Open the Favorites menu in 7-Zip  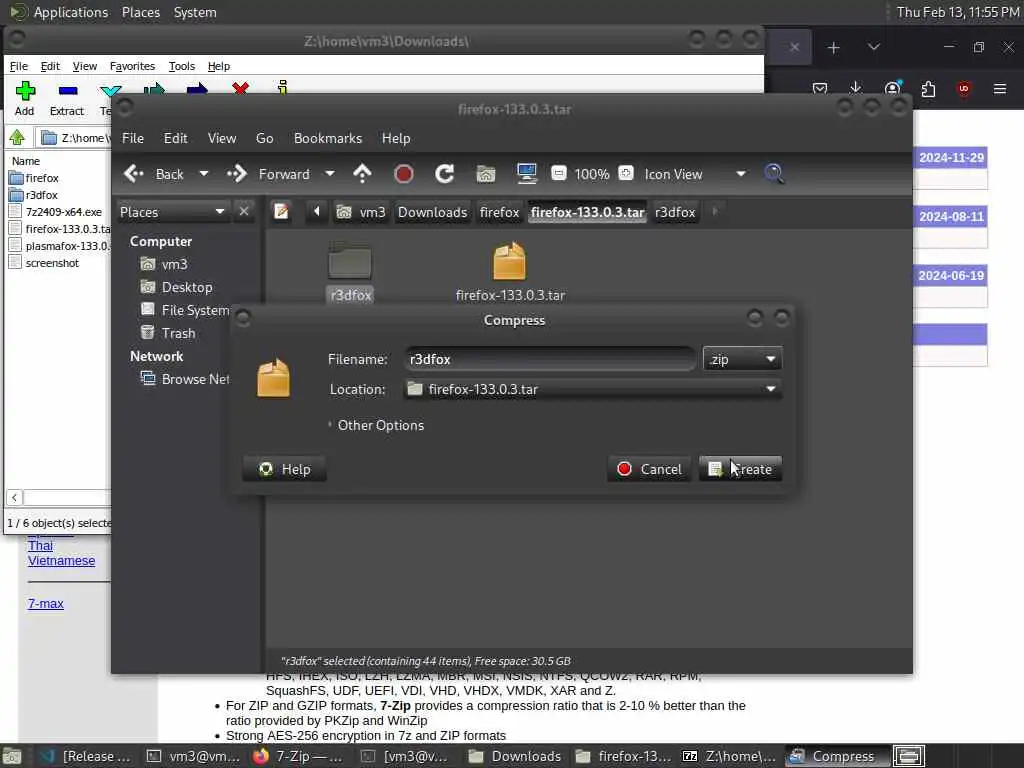point(132,66)
